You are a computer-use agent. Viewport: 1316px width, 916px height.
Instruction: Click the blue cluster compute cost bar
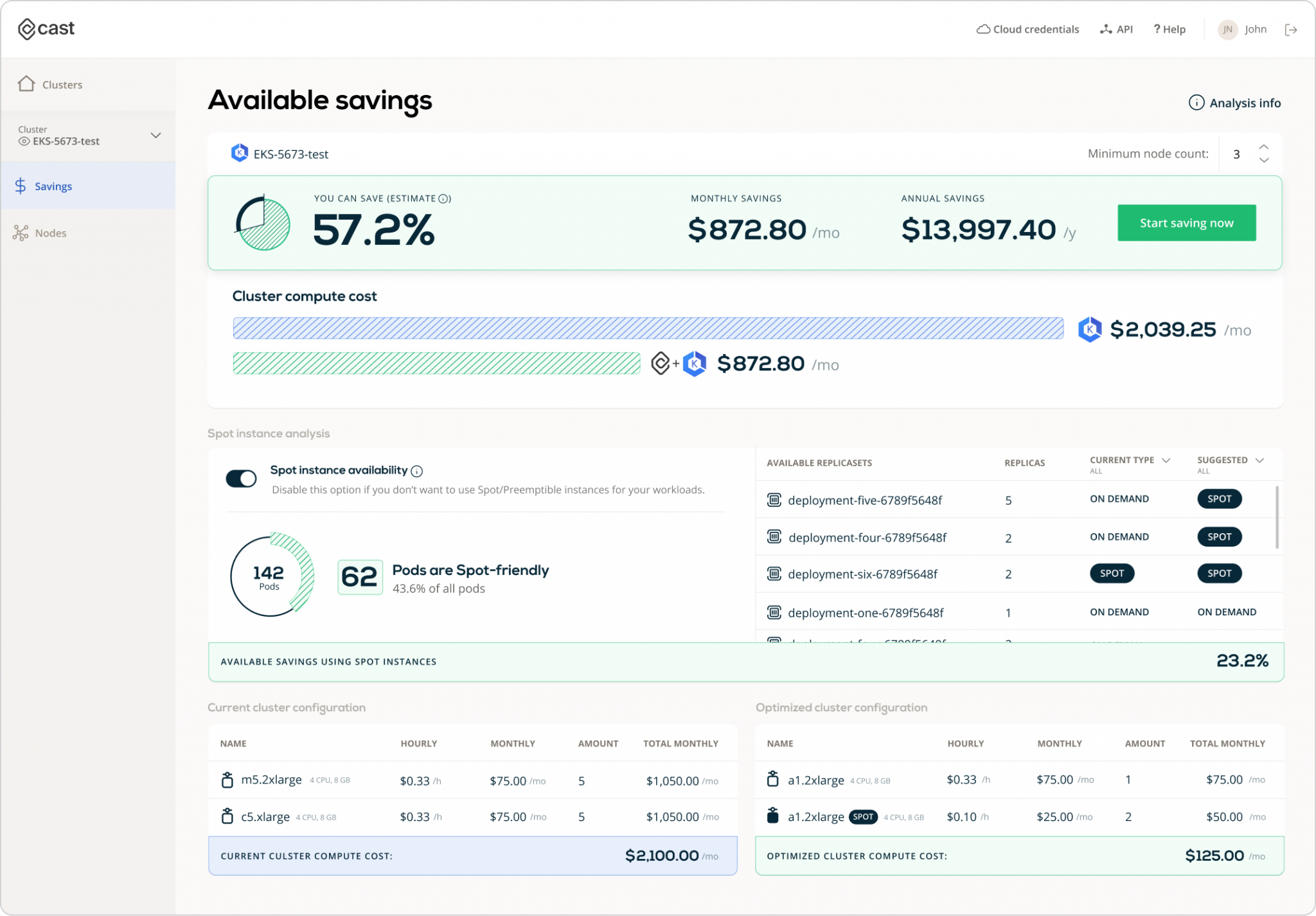pos(648,328)
